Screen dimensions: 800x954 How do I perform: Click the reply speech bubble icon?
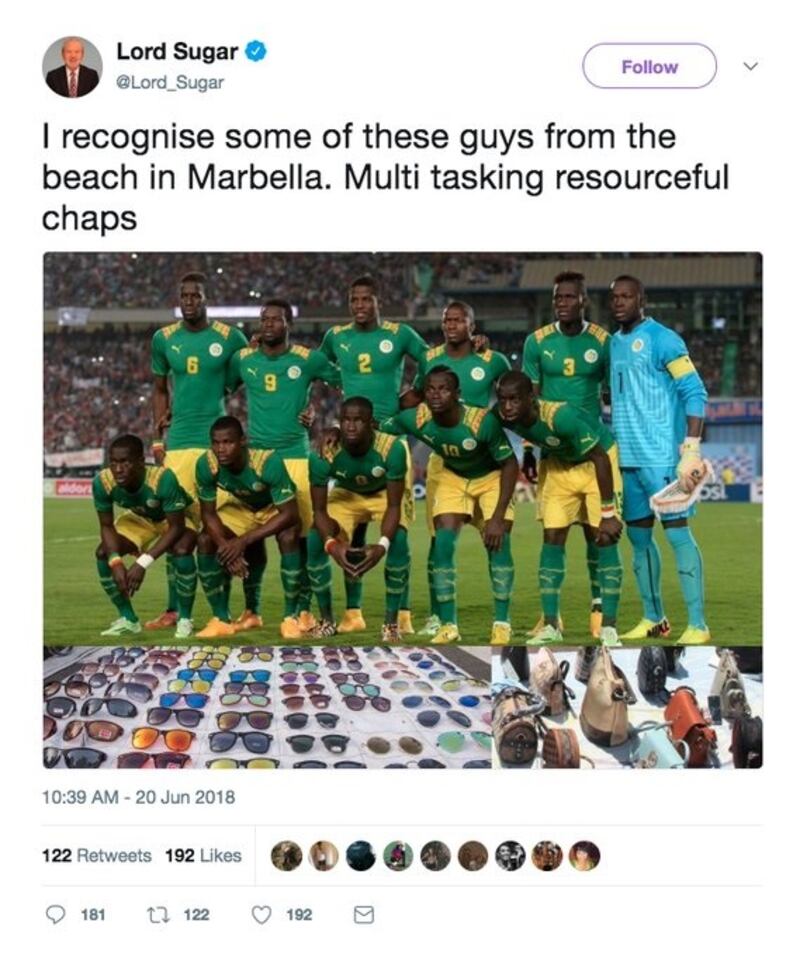point(57,914)
